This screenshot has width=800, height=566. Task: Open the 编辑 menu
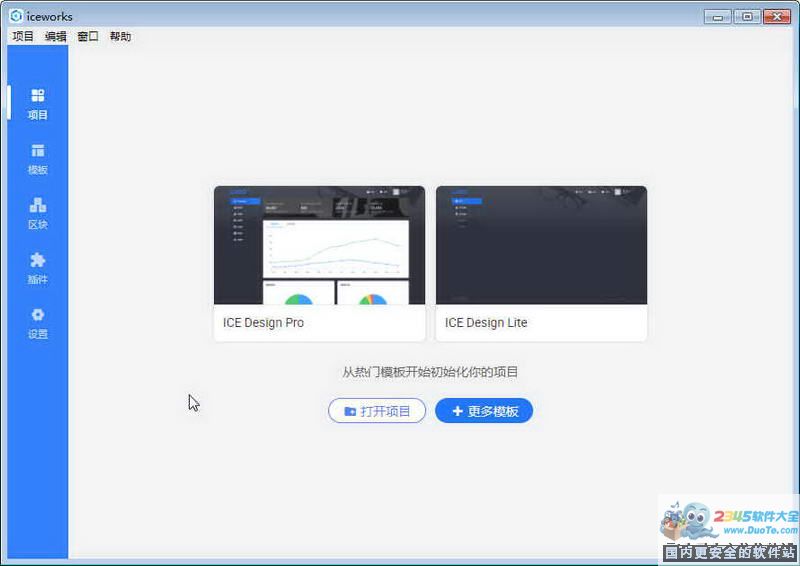[56, 36]
